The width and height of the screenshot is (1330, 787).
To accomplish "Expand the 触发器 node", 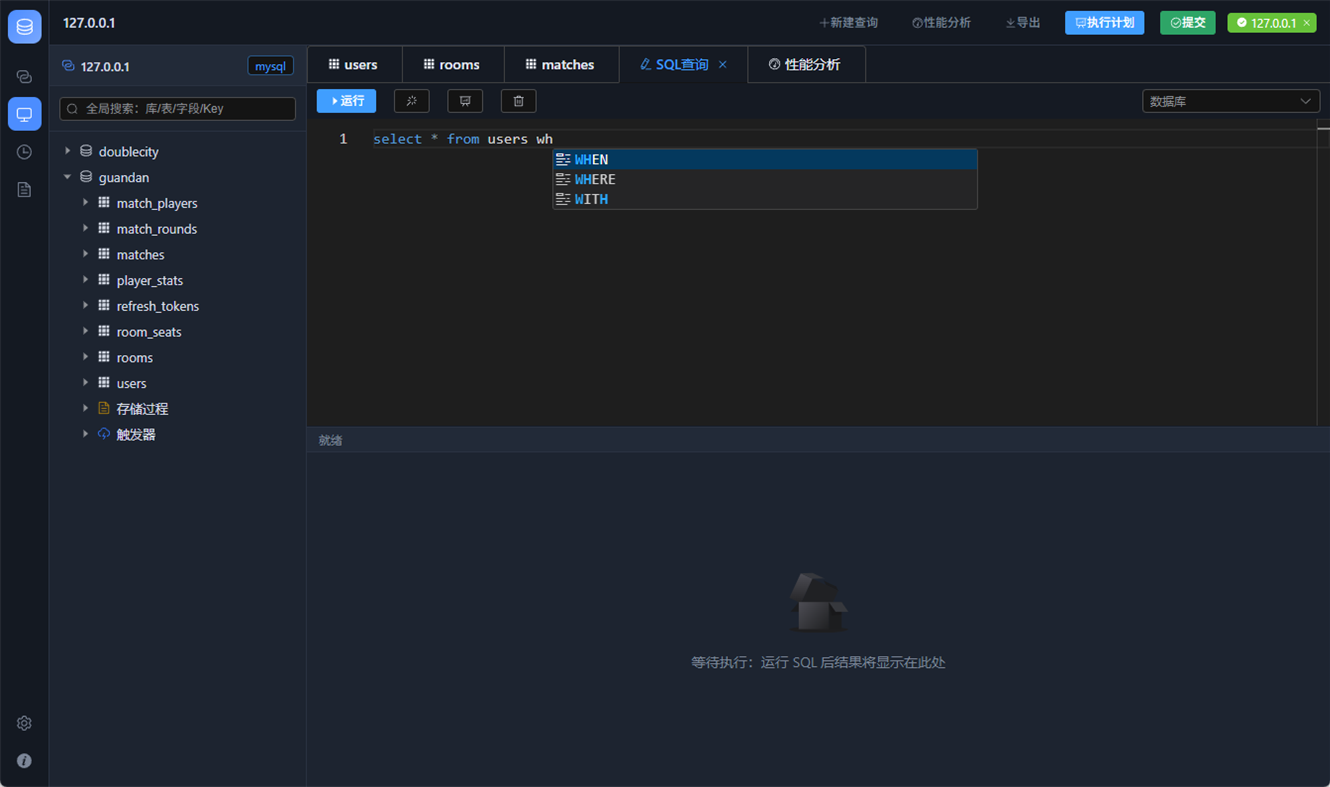I will point(85,434).
